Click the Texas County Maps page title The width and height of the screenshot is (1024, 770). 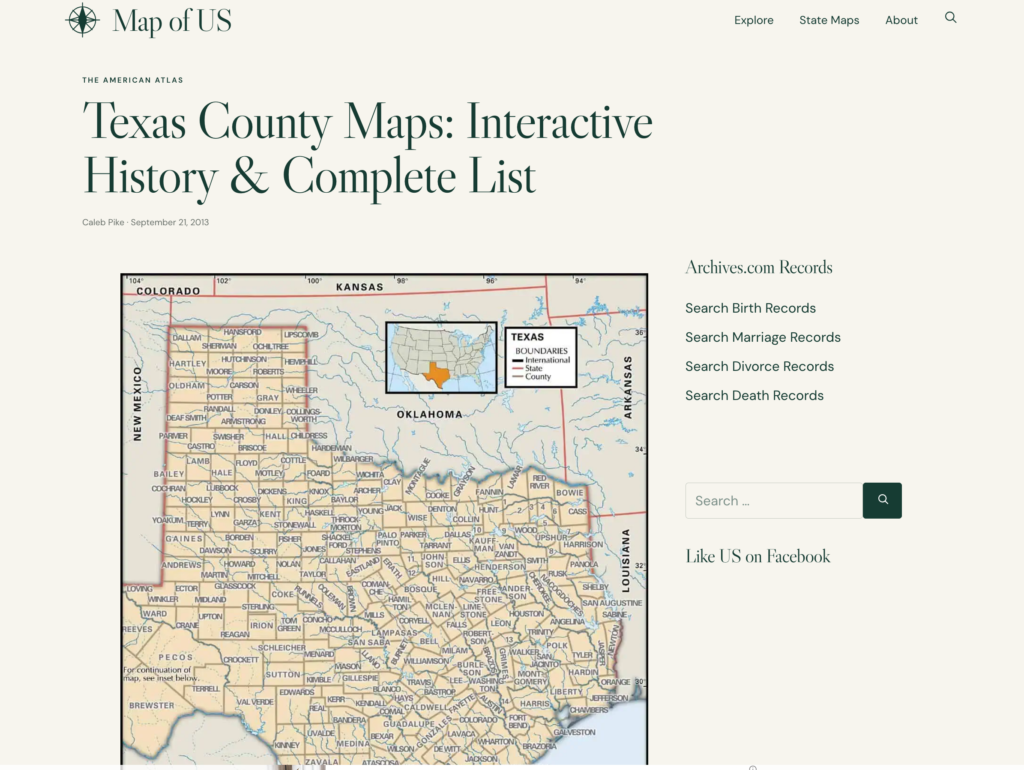tap(368, 148)
